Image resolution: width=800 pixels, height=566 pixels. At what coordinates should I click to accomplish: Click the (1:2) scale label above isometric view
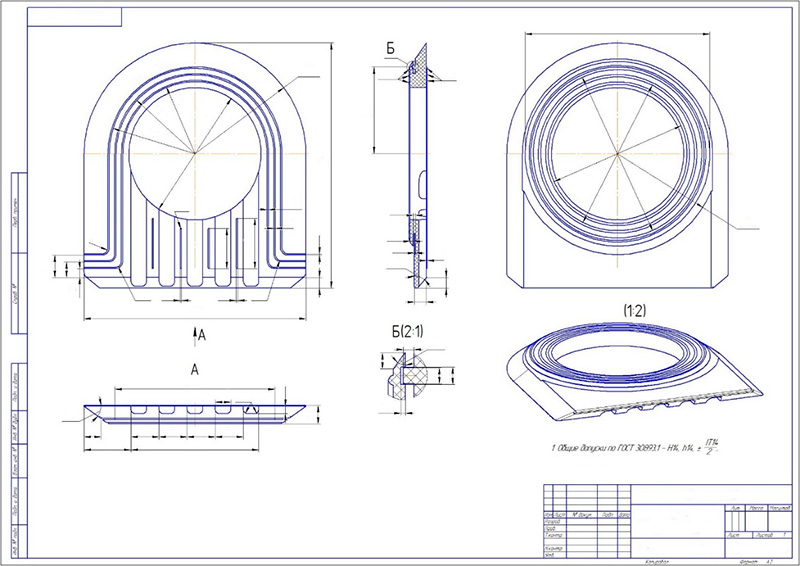[x=633, y=311]
